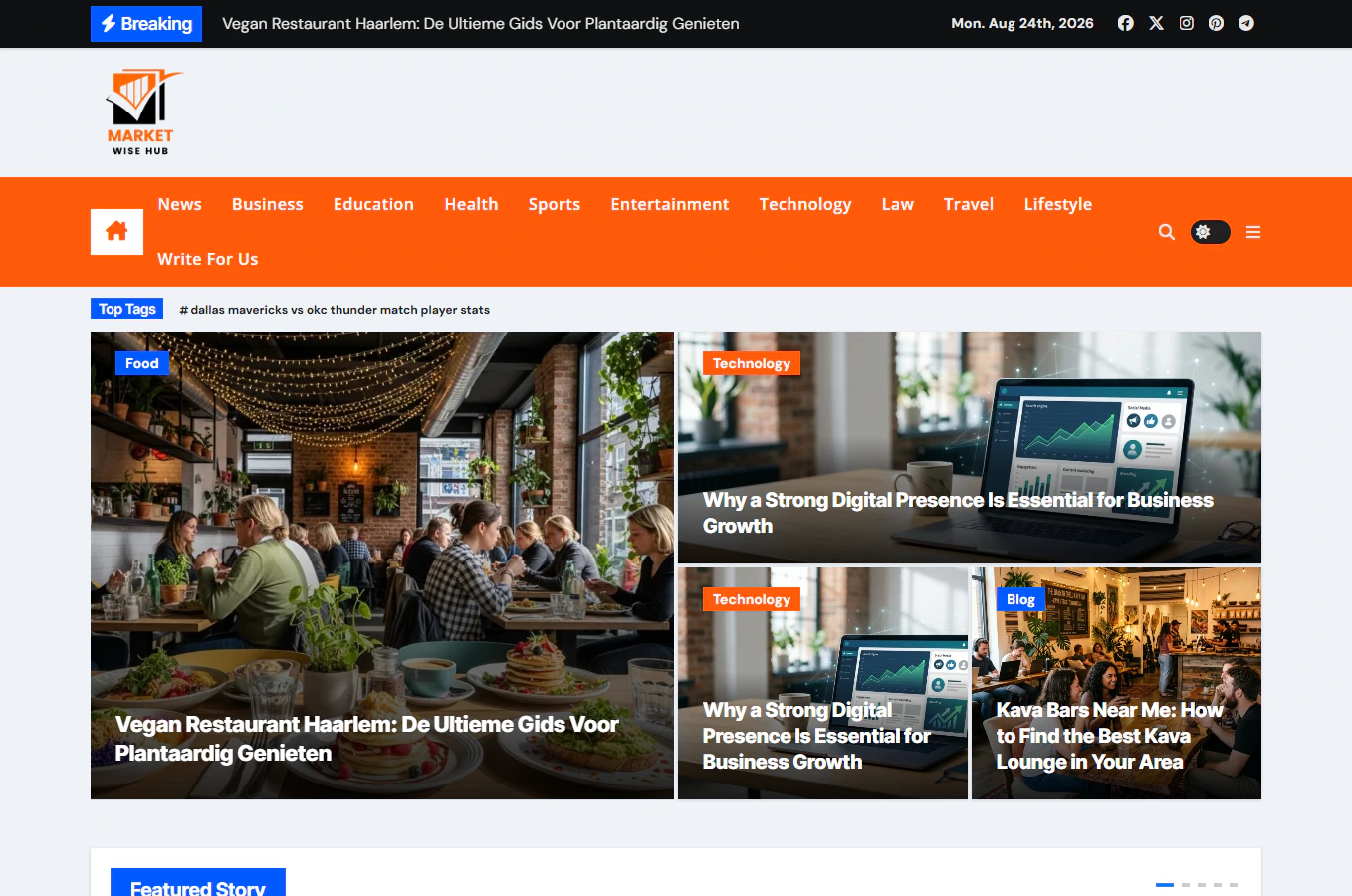Click the Technology badge on the wide top card
1352x896 pixels.
tap(752, 363)
